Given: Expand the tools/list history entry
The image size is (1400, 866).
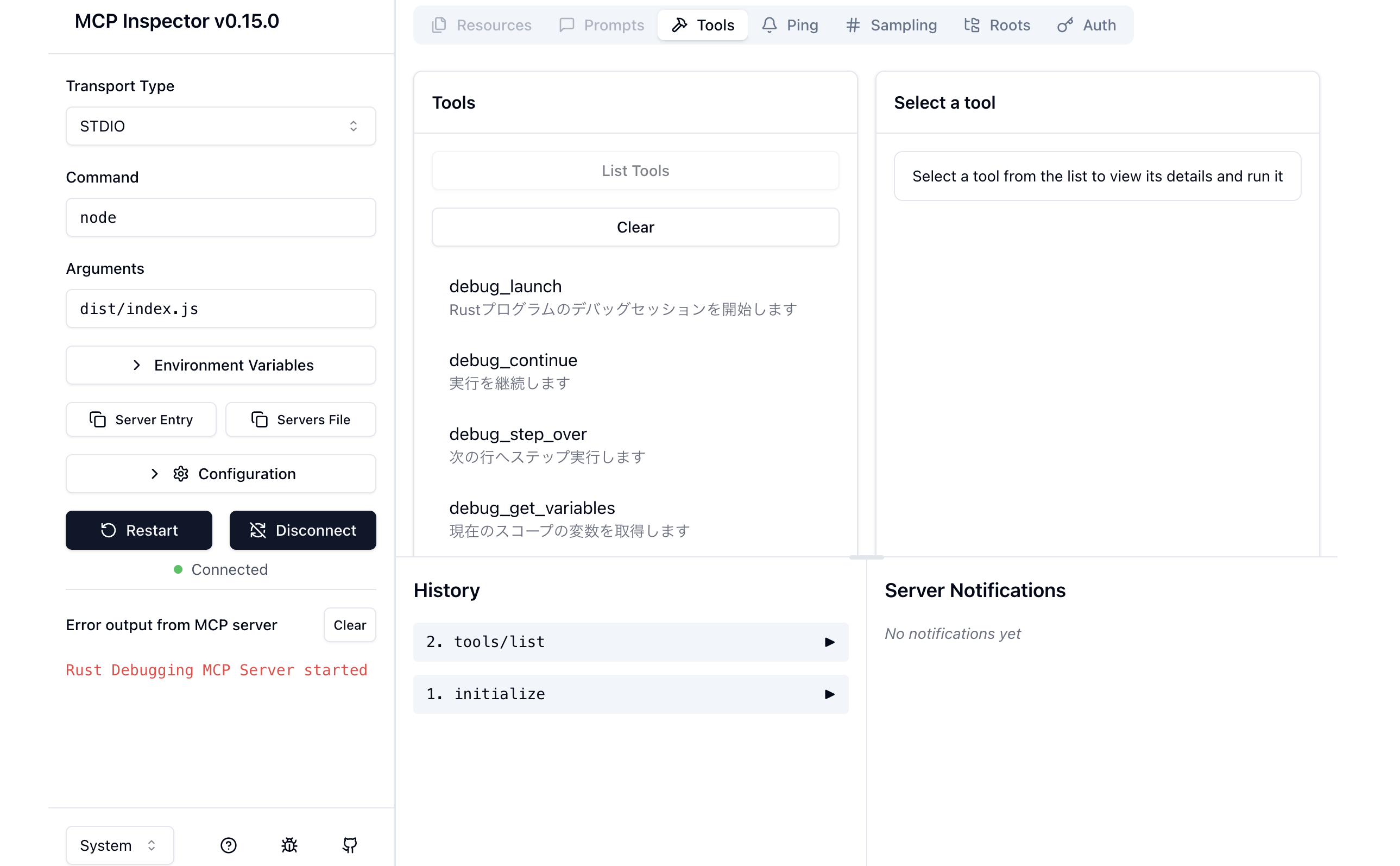Looking at the screenshot, I should (630, 642).
